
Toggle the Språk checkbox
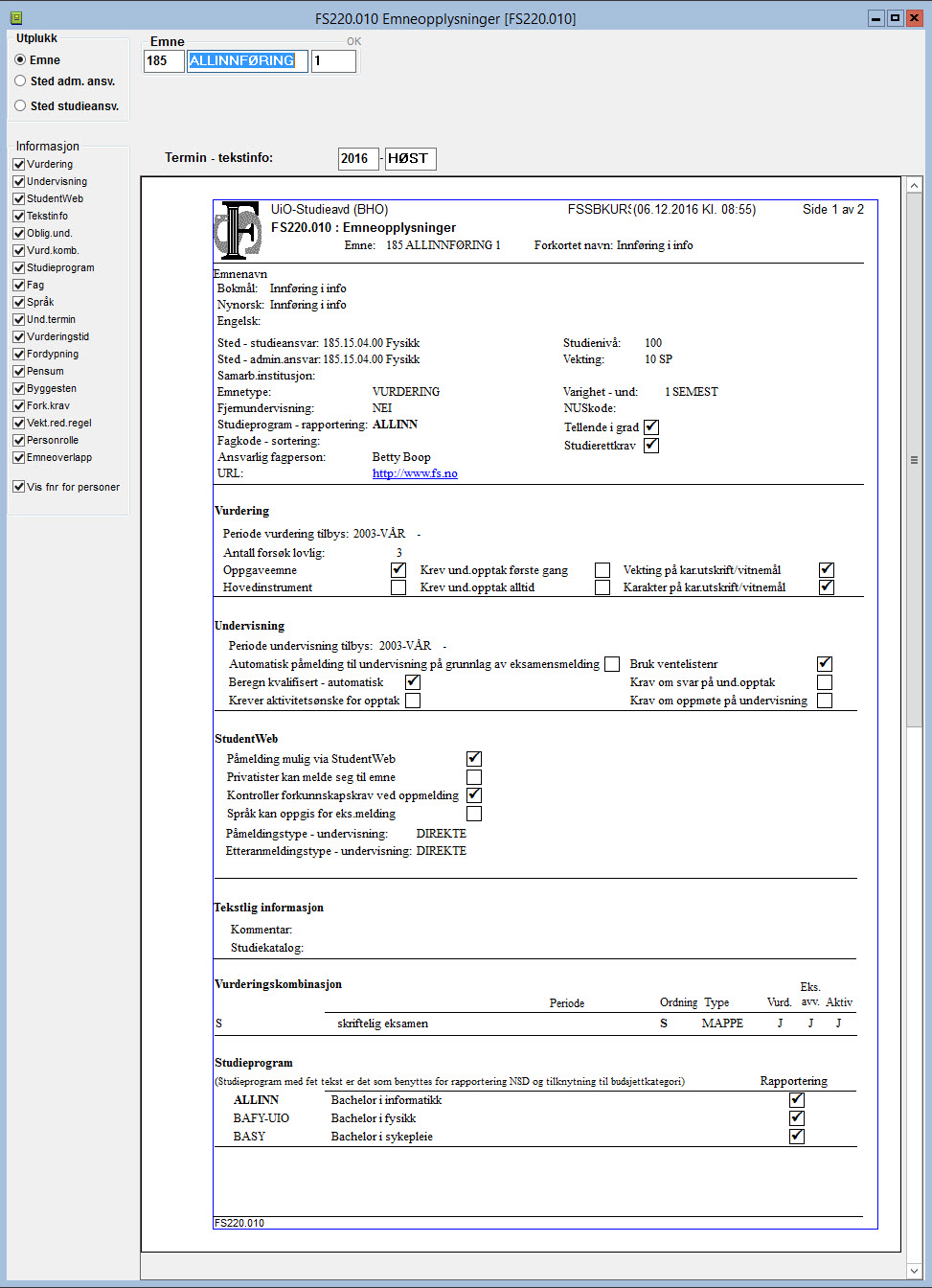coord(18,302)
